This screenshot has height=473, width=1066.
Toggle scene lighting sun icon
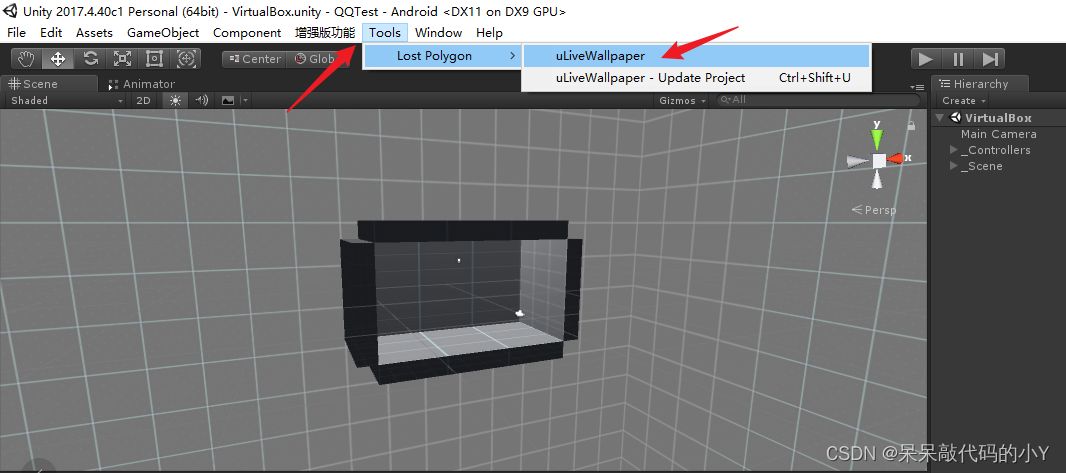[176, 101]
